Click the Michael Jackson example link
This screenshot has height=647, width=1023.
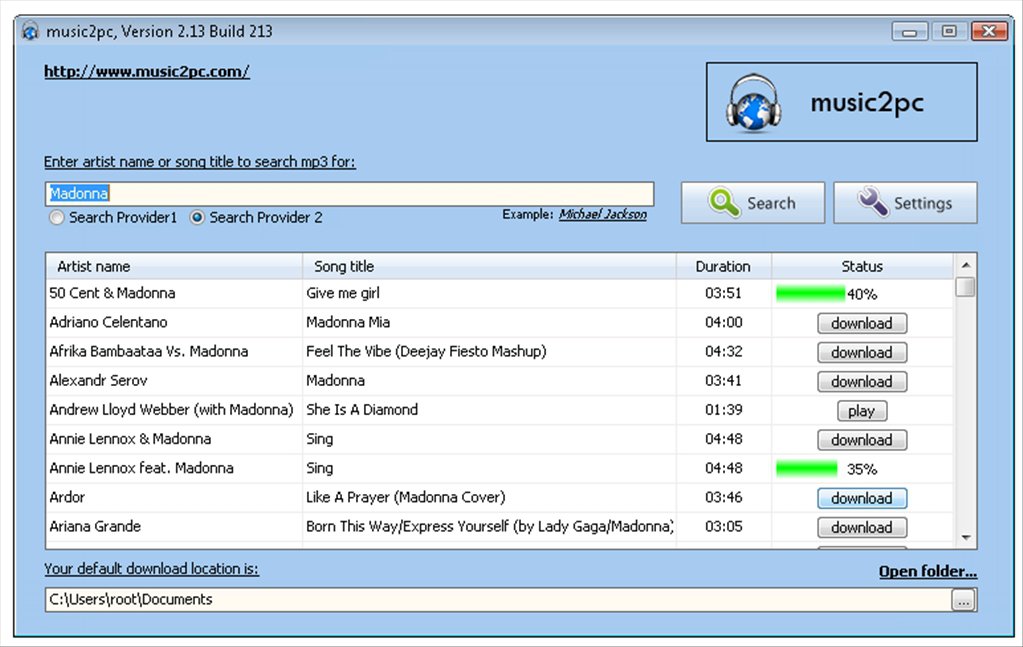point(603,215)
